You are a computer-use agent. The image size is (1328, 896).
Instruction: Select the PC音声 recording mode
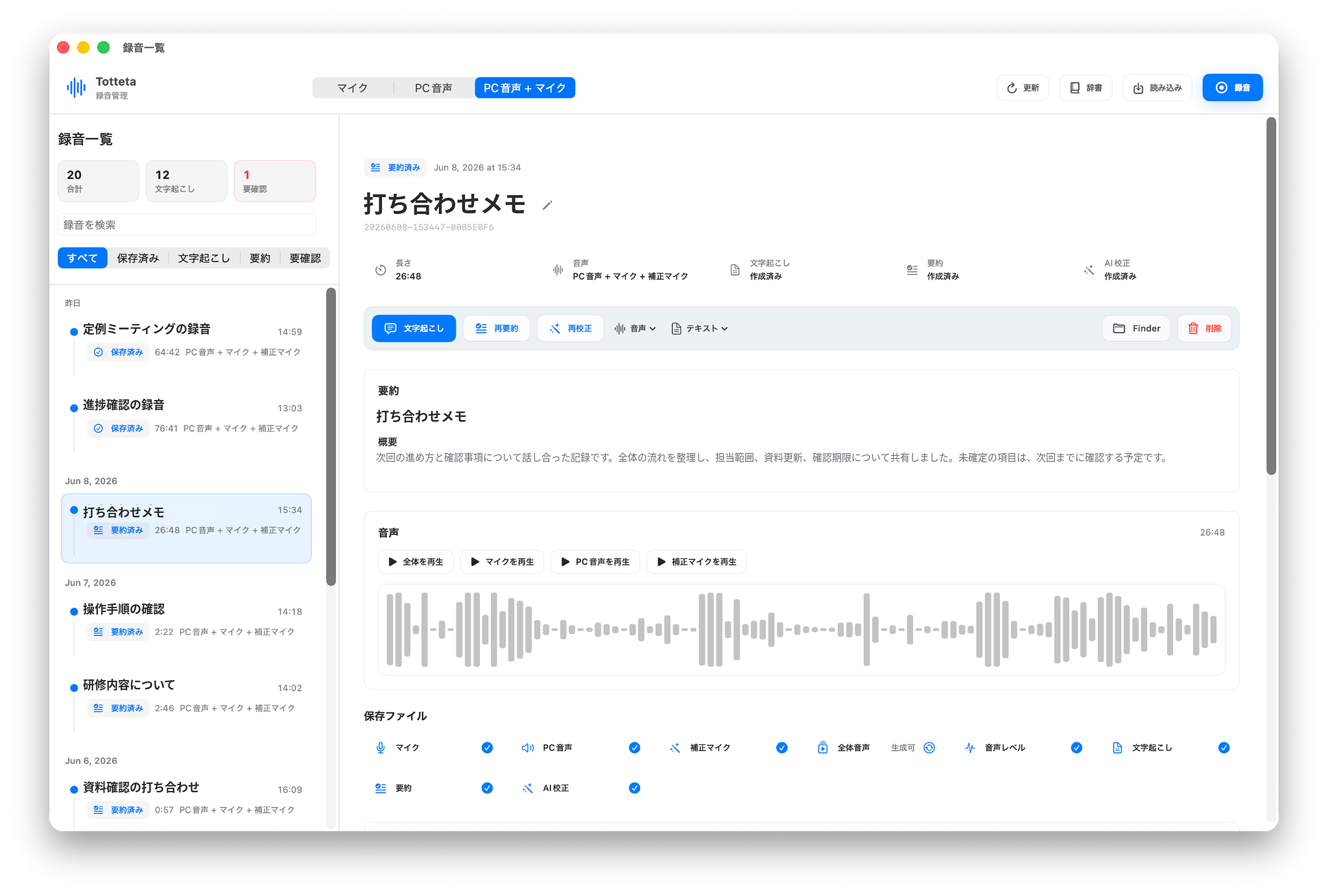[x=434, y=88]
